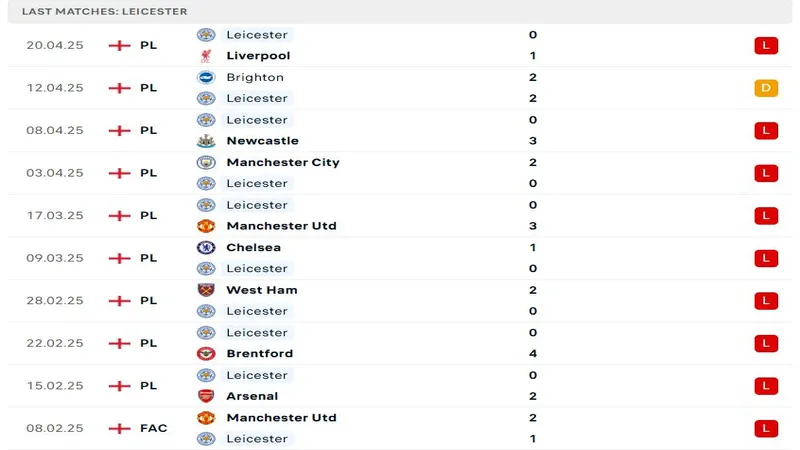
Task: Click the Chelsea club crest icon
Action: point(206,247)
